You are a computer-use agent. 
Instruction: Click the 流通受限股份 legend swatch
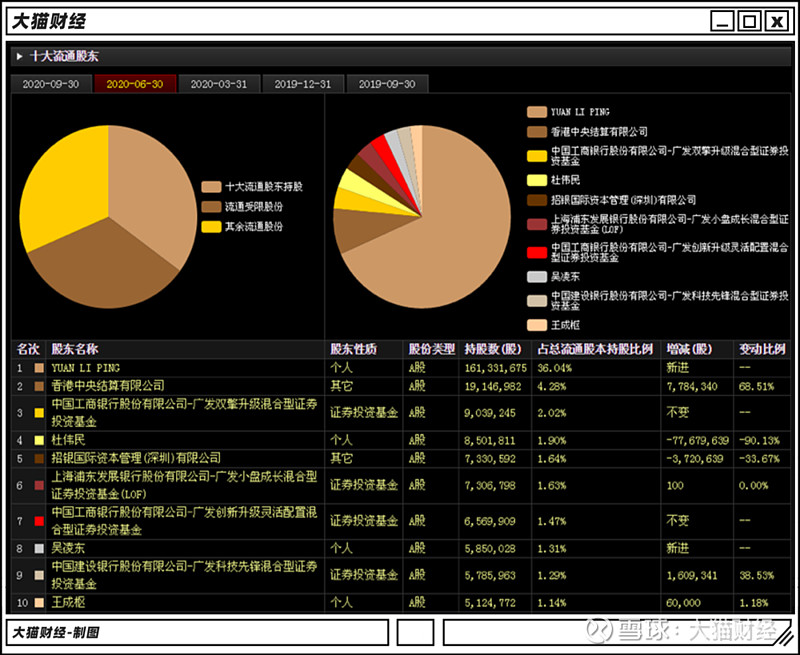[x=211, y=207]
